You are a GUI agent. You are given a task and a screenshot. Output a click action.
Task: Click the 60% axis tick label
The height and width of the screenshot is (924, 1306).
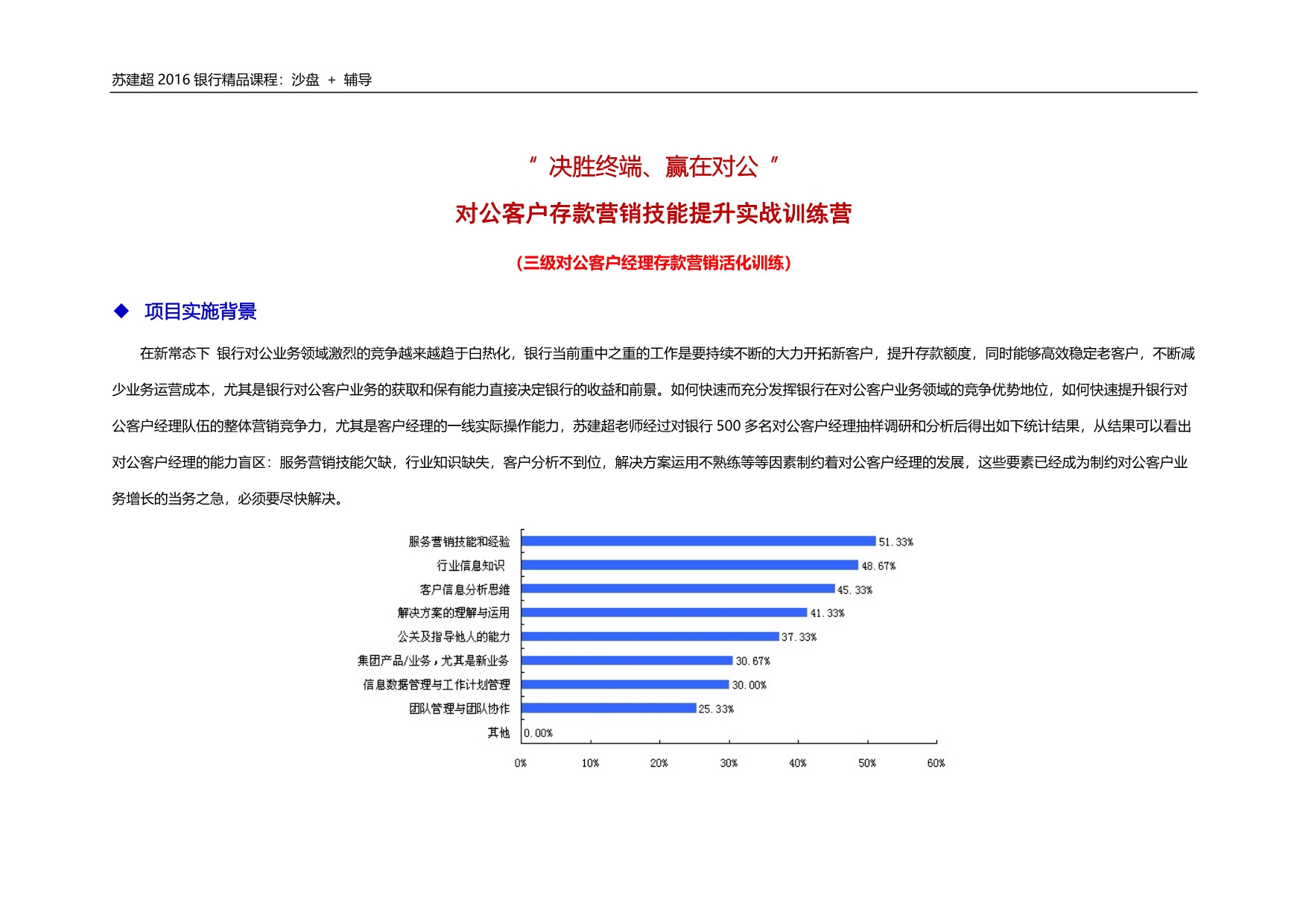click(x=936, y=763)
